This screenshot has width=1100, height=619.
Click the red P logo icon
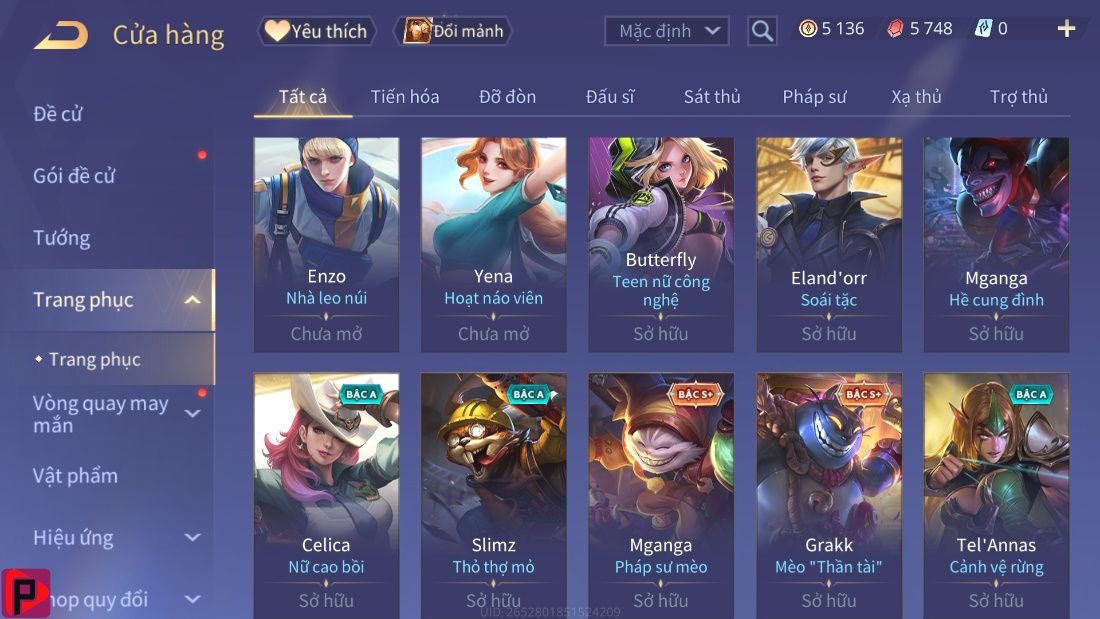(x=26, y=594)
